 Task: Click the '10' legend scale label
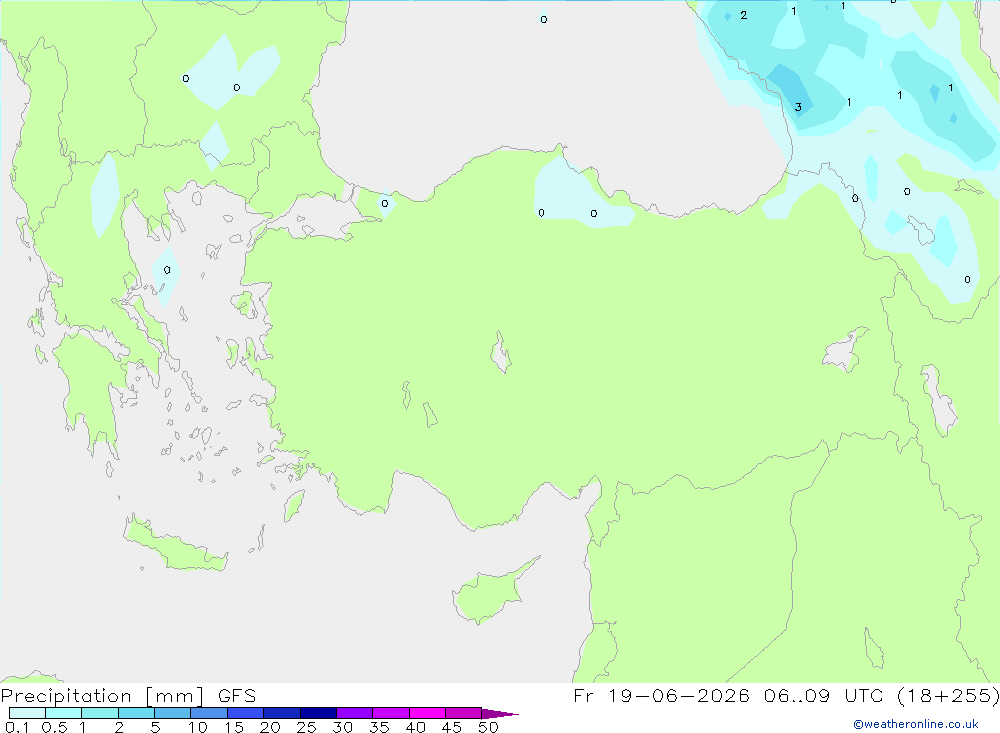[198, 727]
